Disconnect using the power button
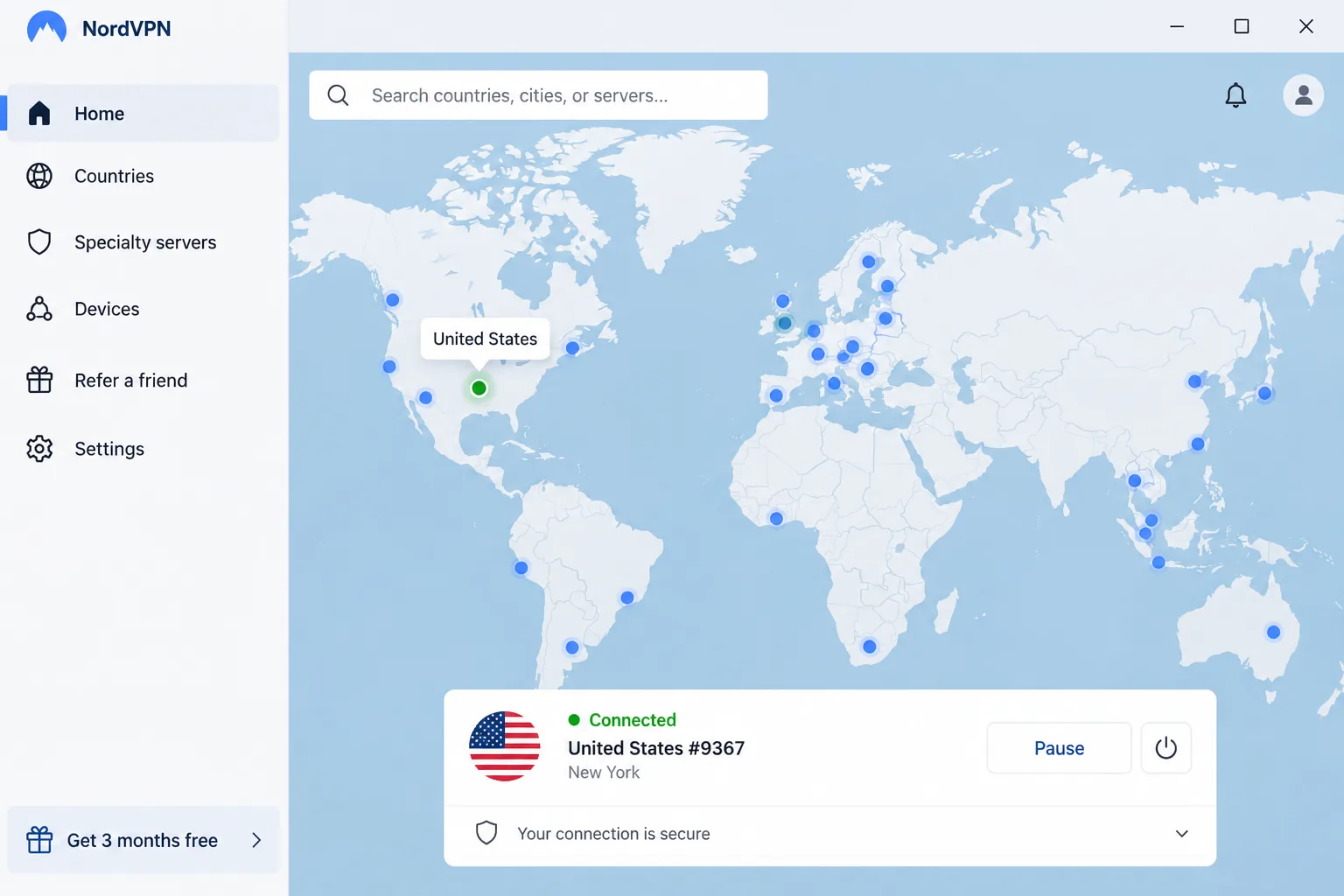 (x=1166, y=748)
